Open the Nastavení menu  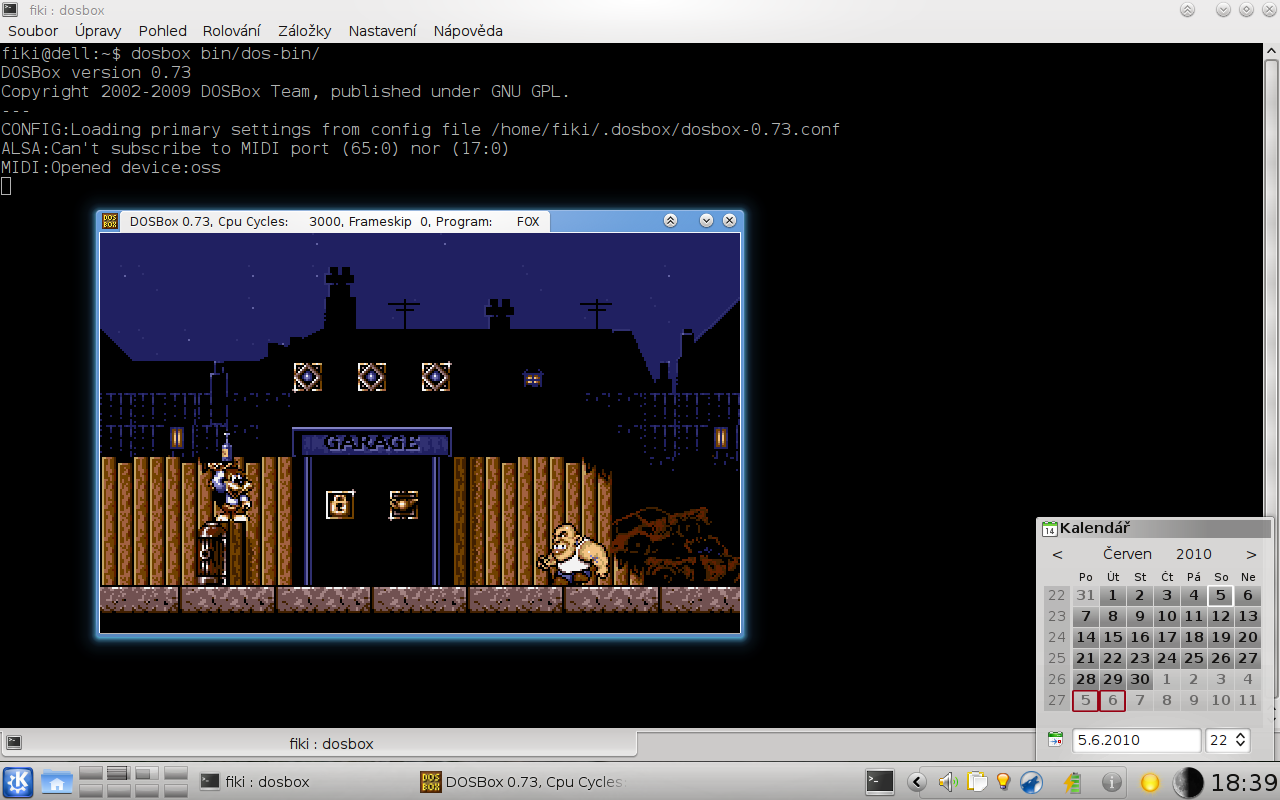(x=383, y=31)
